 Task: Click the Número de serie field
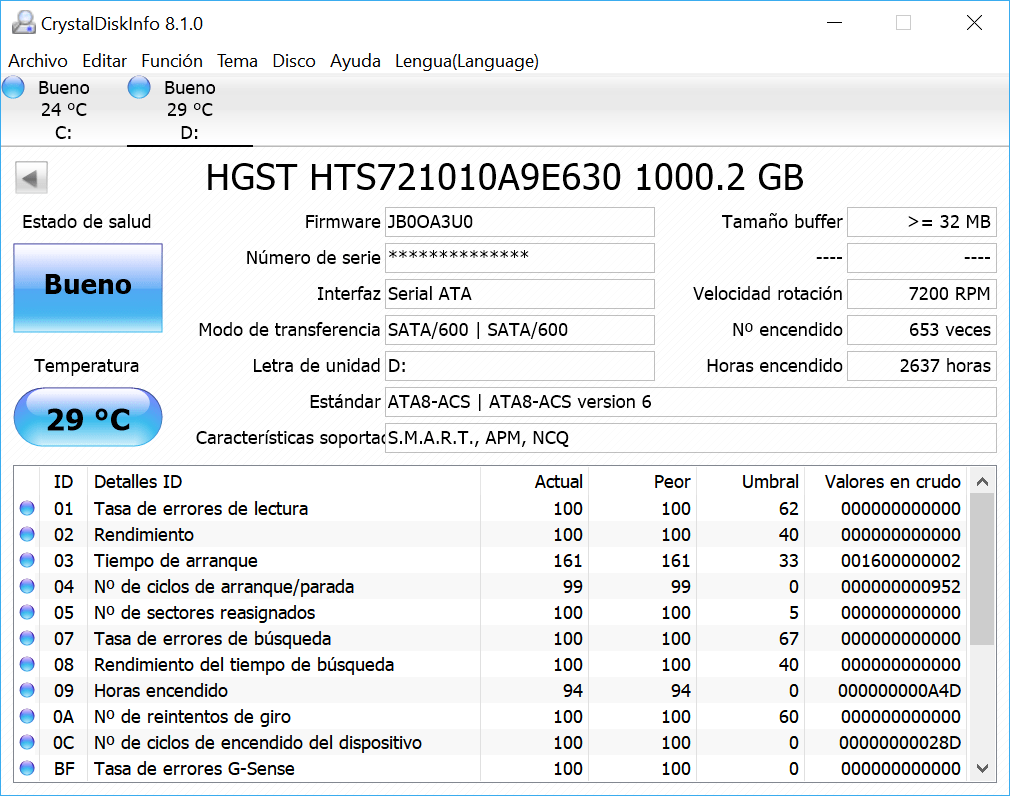coord(520,258)
